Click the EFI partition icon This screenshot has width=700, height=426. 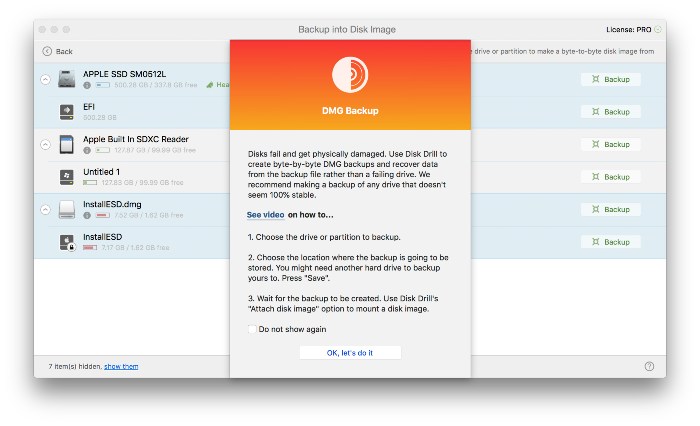coord(67,112)
